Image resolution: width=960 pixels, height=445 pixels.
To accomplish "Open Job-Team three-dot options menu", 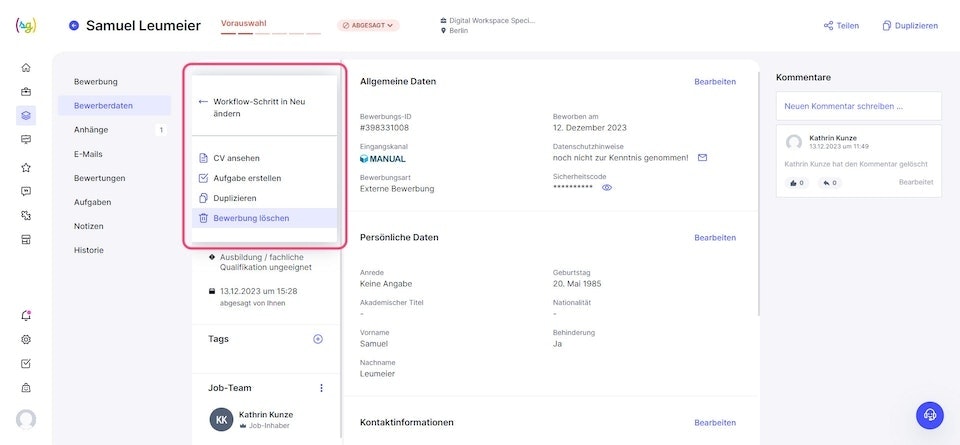I will [x=321, y=388].
